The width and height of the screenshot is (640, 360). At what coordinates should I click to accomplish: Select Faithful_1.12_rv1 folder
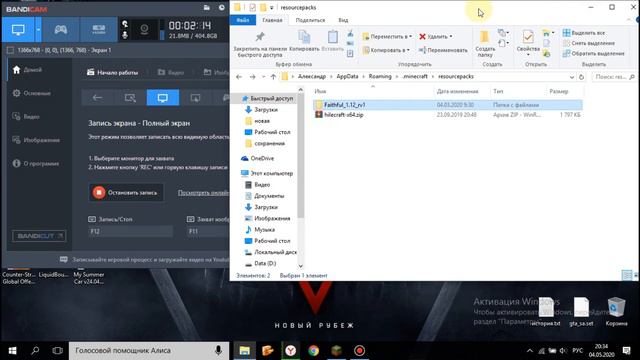click(448, 105)
